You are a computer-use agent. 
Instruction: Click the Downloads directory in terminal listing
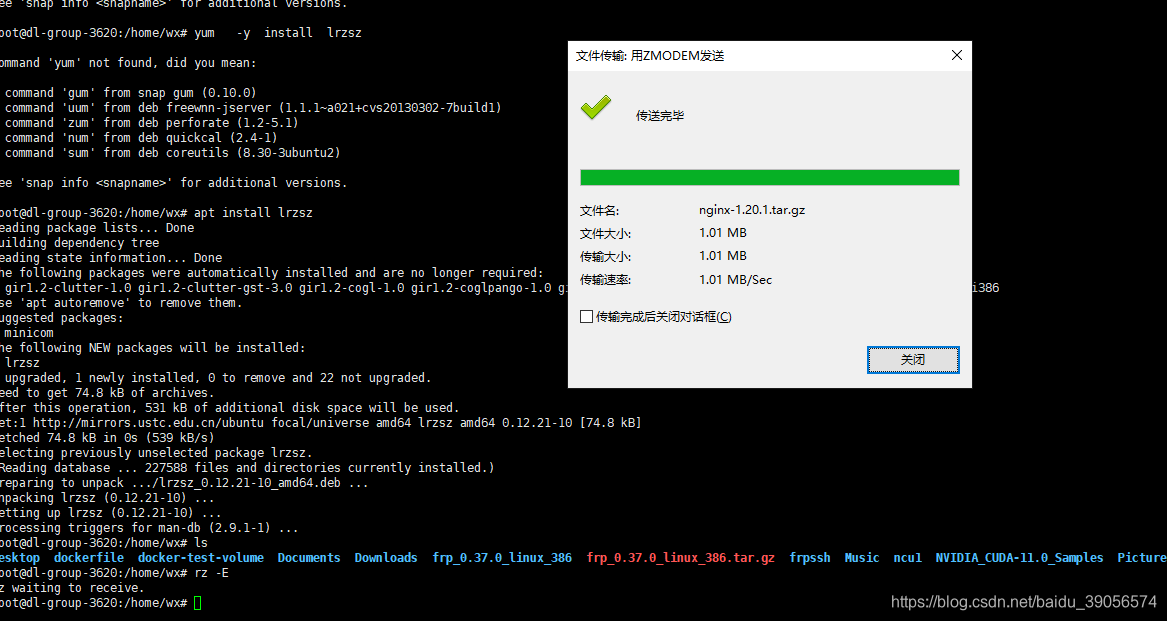click(386, 558)
